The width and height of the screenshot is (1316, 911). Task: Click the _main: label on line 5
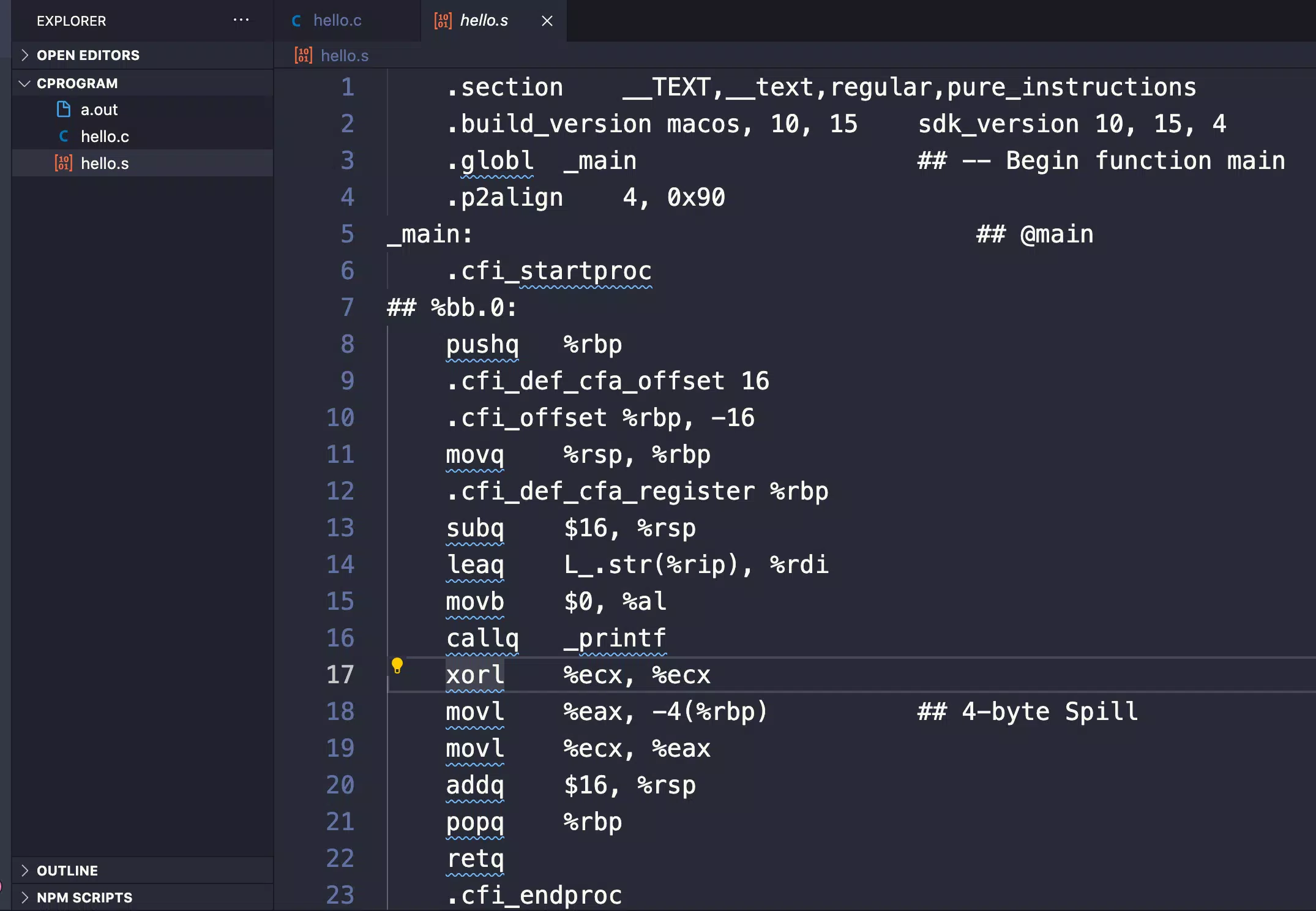click(430, 234)
